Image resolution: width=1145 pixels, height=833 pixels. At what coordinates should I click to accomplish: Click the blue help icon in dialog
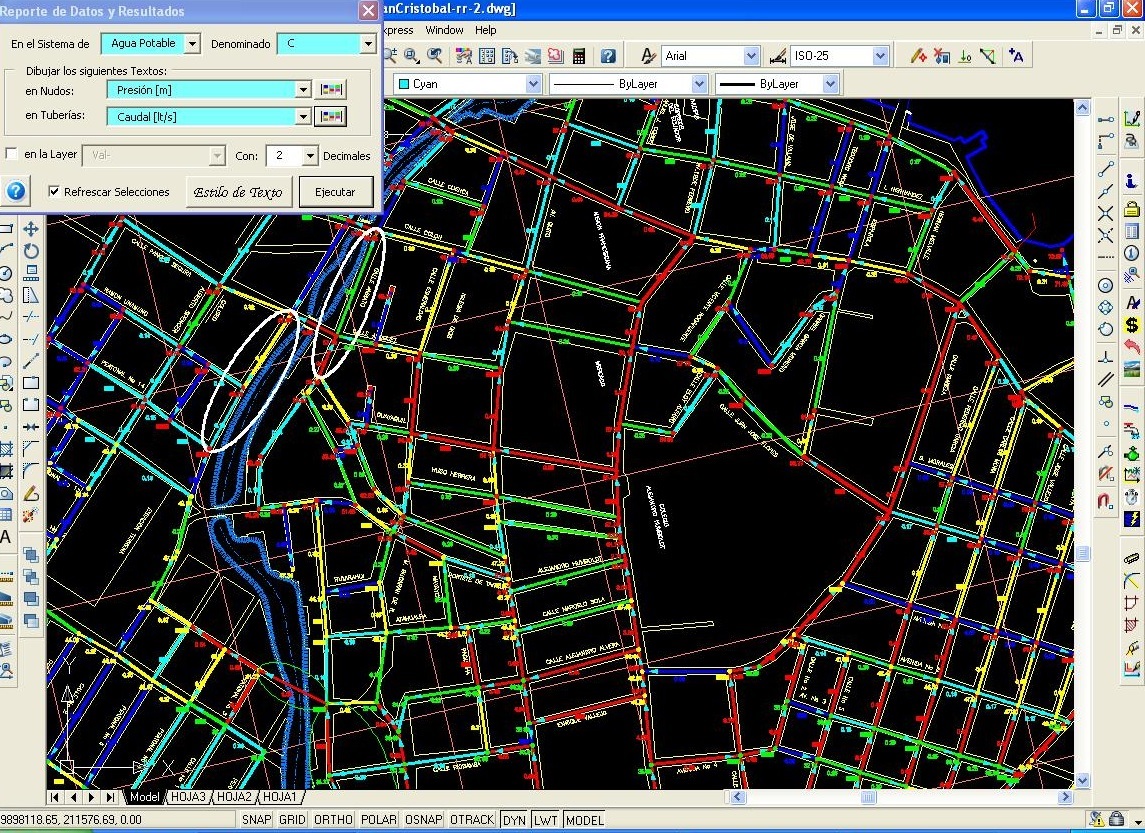(16, 191)
